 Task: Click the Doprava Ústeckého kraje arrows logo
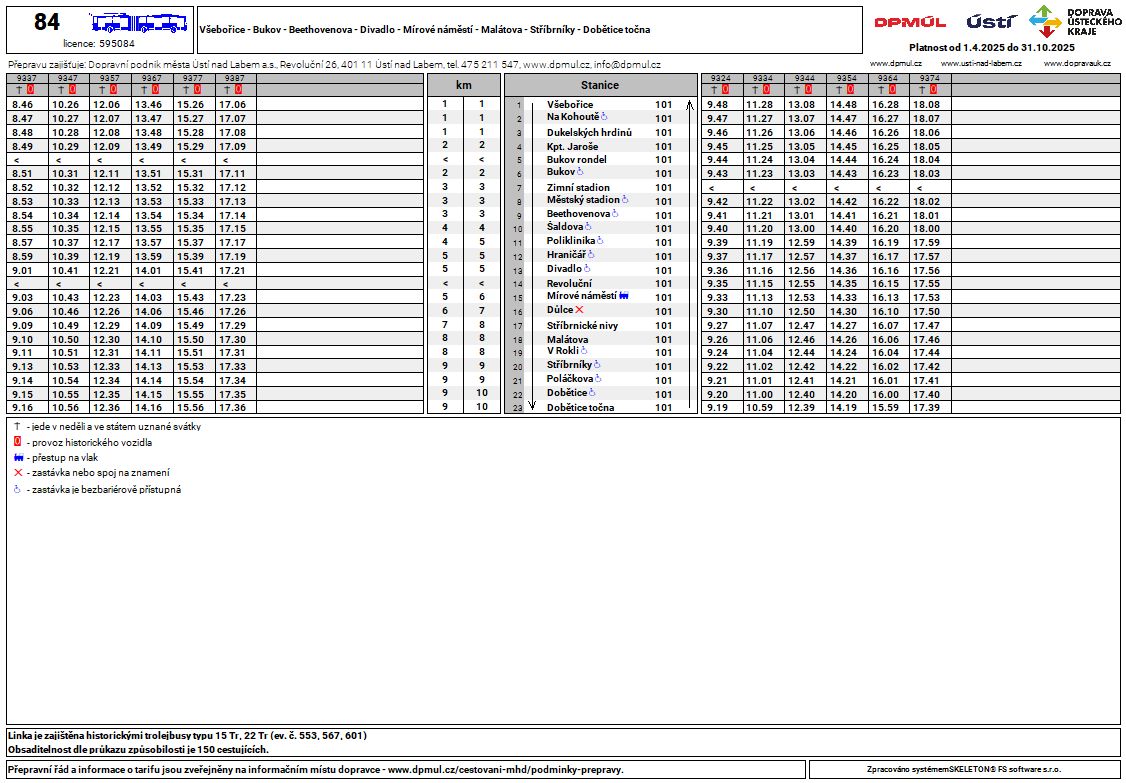[1046, 21]
